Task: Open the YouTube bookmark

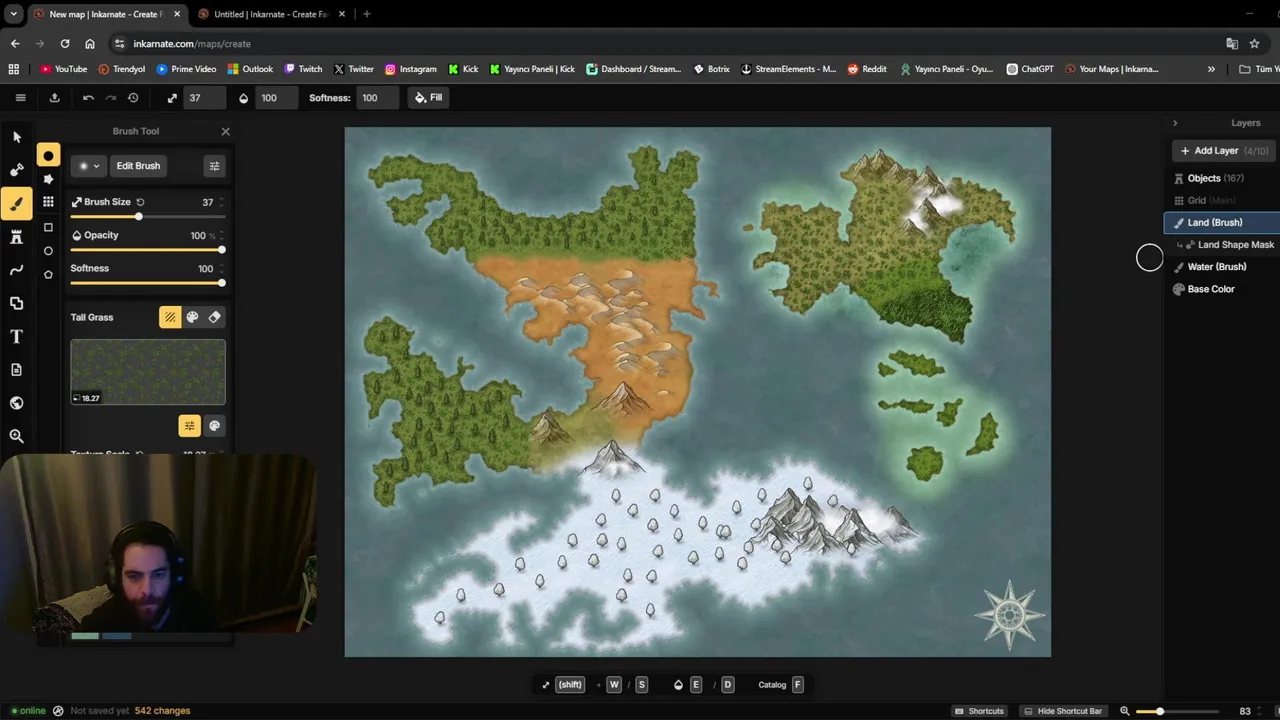Action: [x=64, y=69]
